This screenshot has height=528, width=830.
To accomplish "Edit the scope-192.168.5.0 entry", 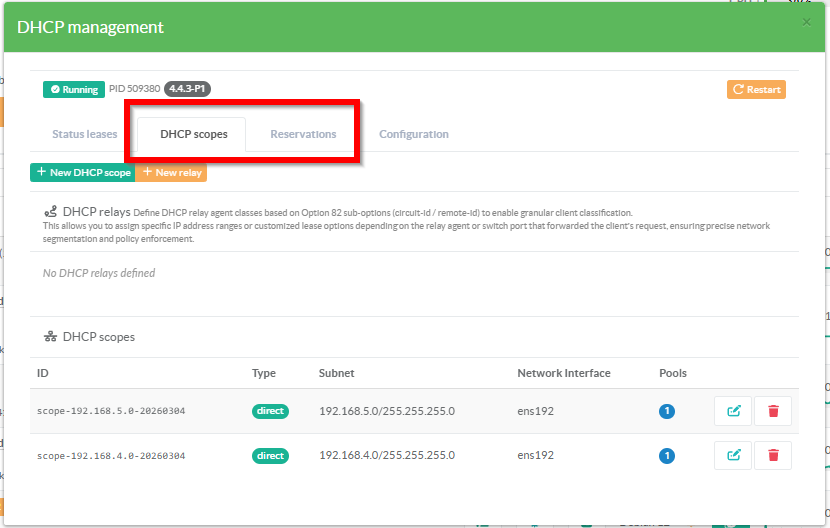I will 733,411.
